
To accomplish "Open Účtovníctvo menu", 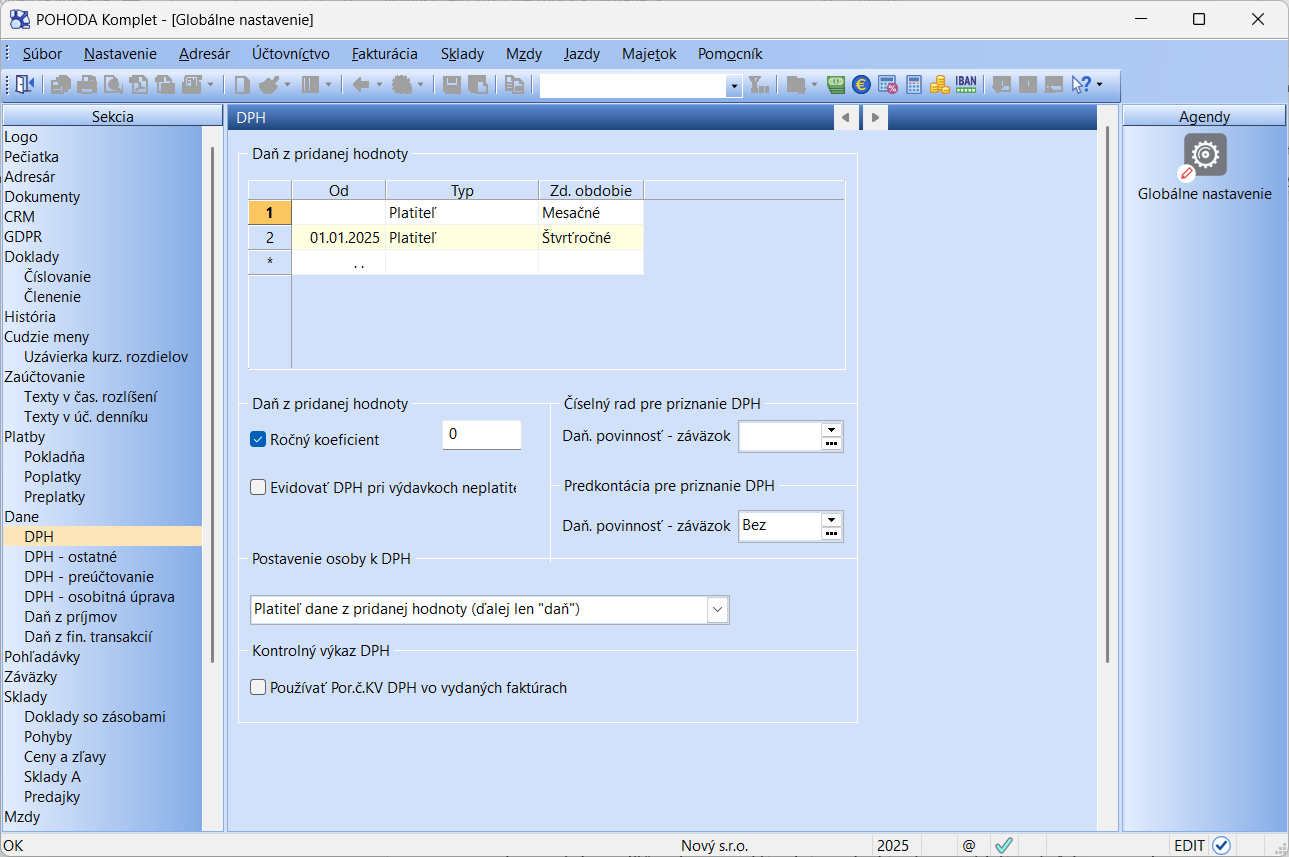I will pyautogui.click(x=291, y=54).
